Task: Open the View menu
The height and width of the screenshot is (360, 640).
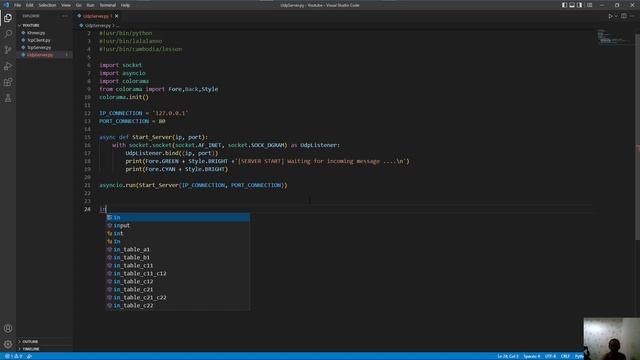Action: 66,5
